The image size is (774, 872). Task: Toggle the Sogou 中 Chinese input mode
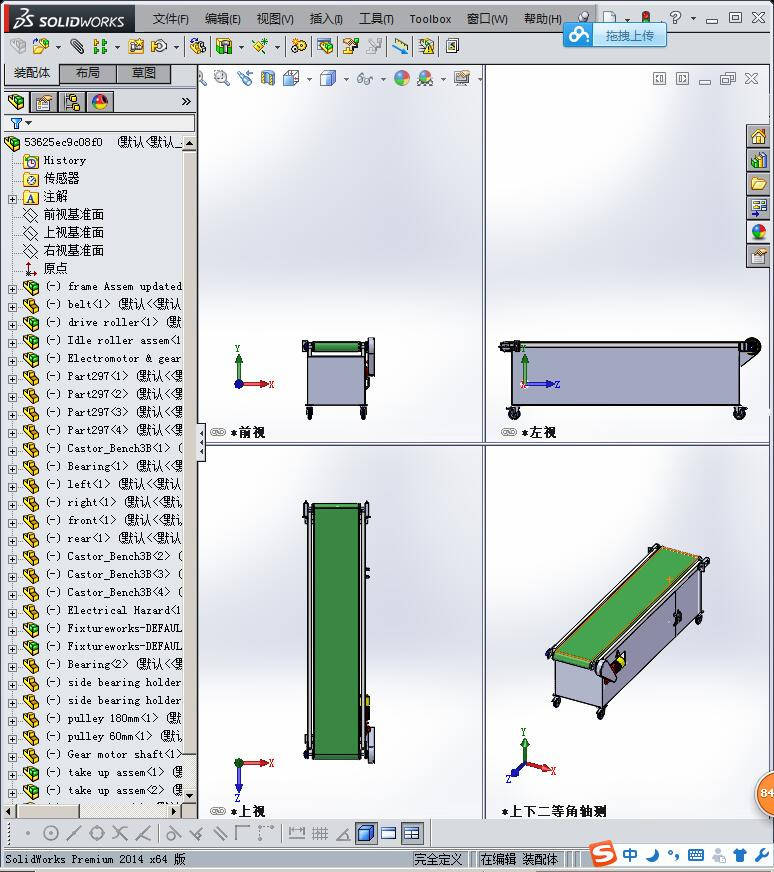[630, 855]
